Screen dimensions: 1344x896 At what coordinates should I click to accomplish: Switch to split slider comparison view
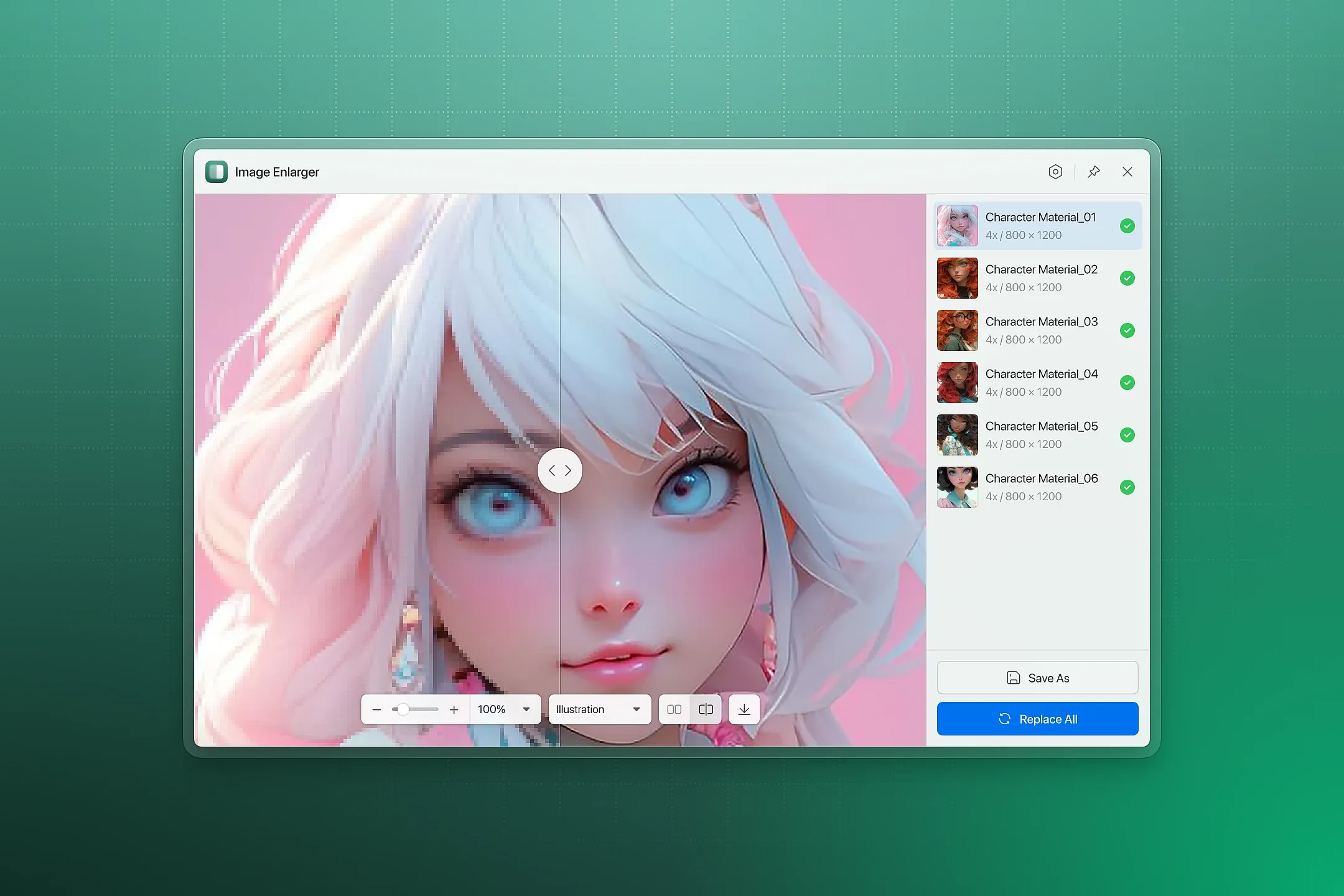(x=706, y=709)
